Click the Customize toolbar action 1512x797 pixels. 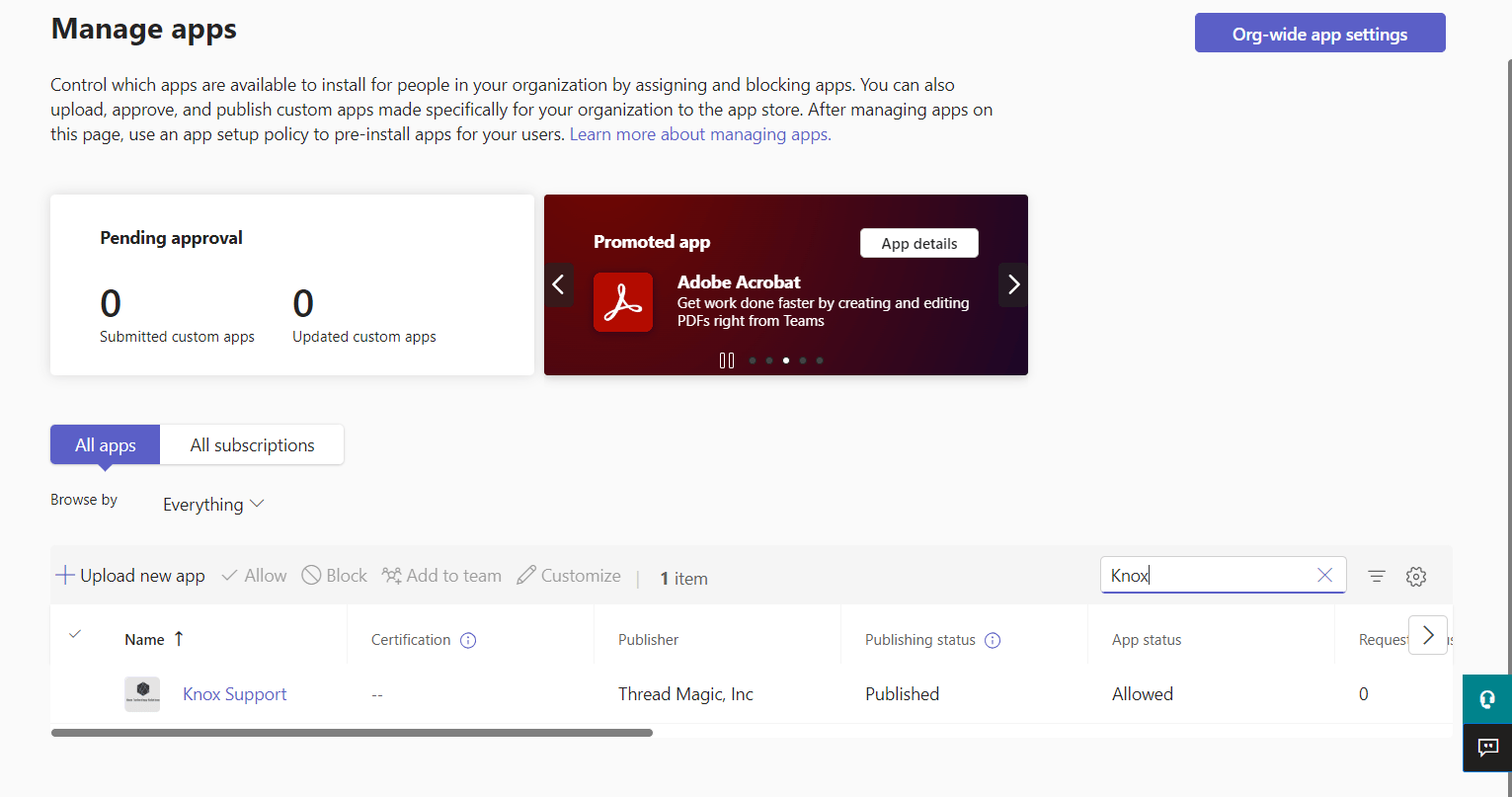pos(569,576)
